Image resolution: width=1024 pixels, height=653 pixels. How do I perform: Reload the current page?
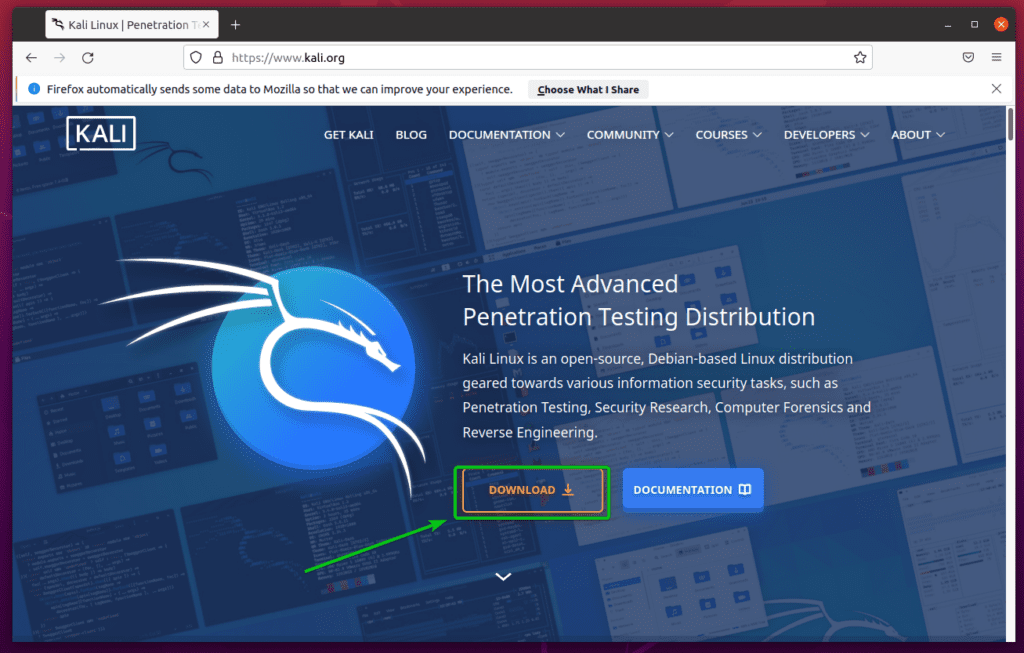click(x=87, y=57)
